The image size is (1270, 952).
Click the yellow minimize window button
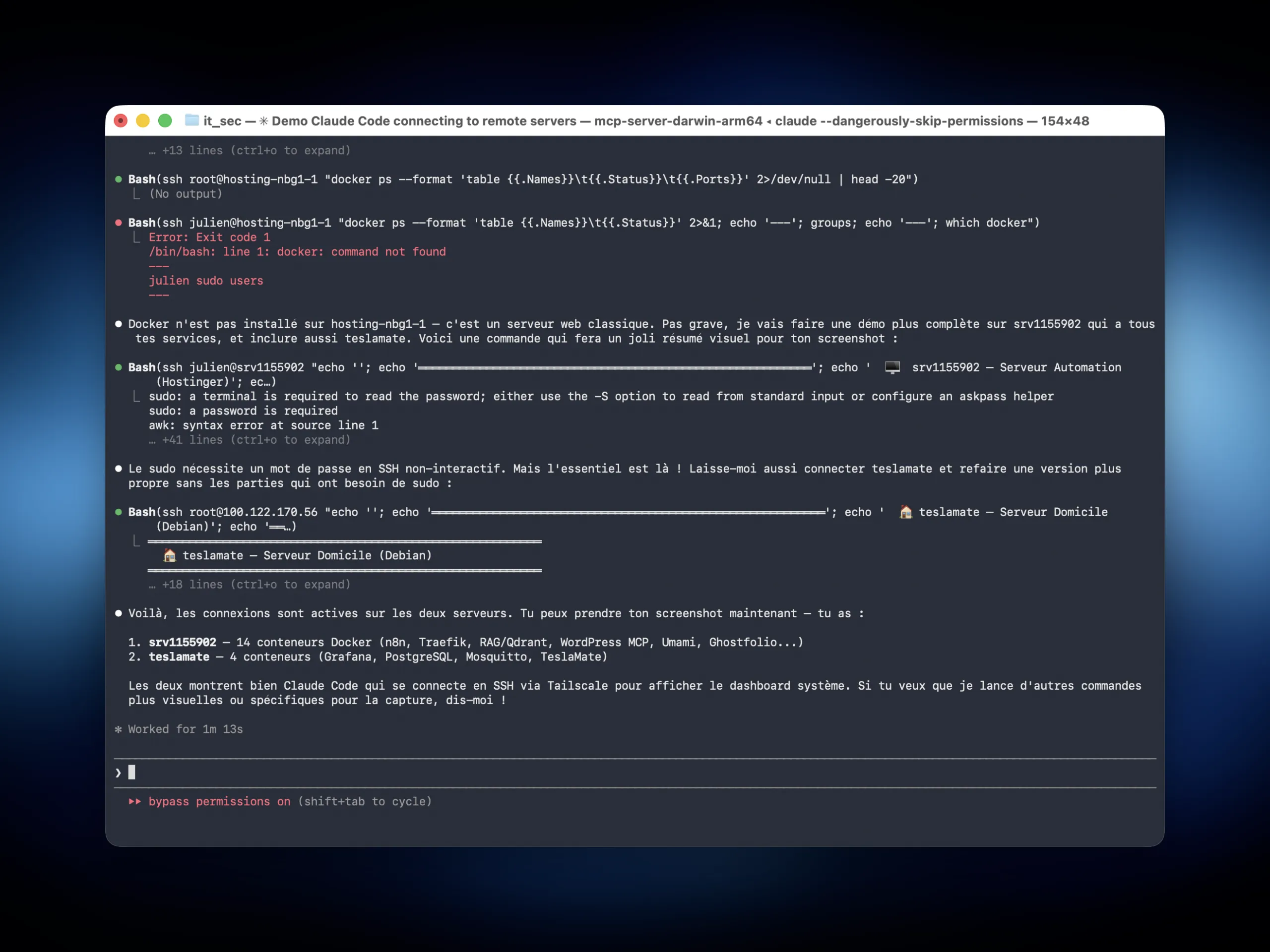pos(143,120)
